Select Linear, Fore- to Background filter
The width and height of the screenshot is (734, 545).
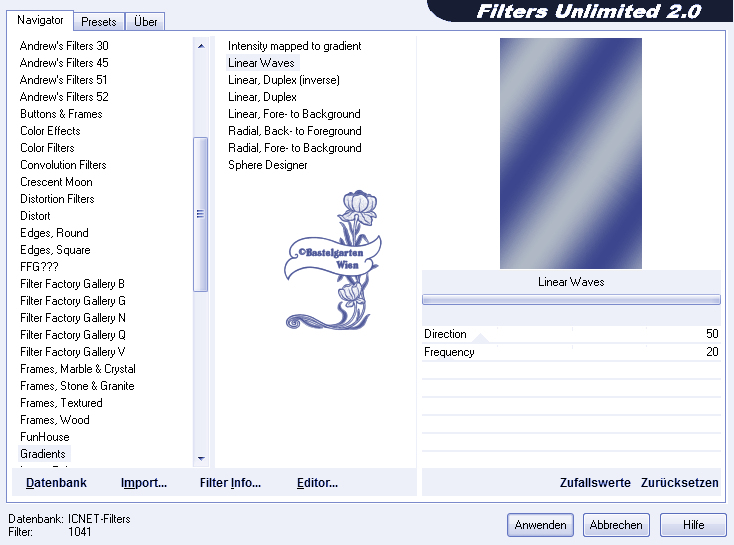[x=294, y=114]
